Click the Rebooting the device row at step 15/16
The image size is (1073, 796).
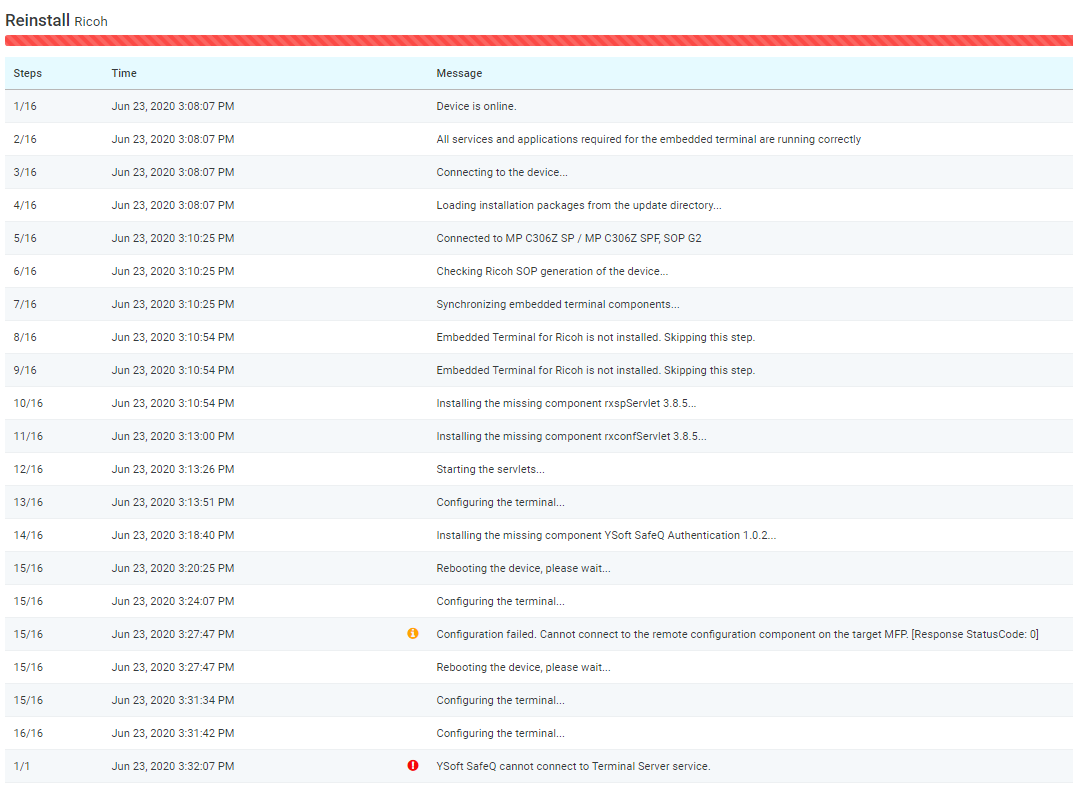pos(536,568)
